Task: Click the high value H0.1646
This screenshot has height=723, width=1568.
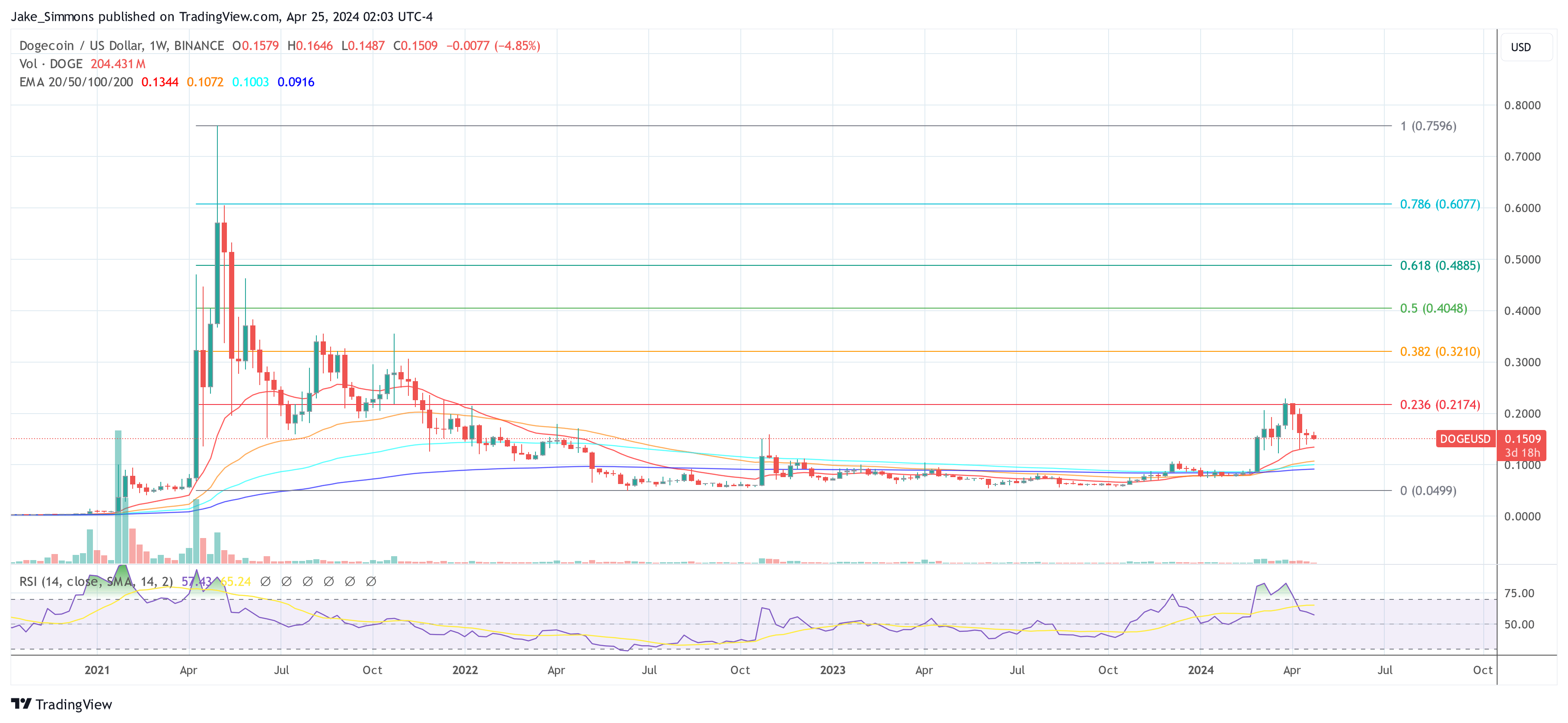Action: click(310, 46)
